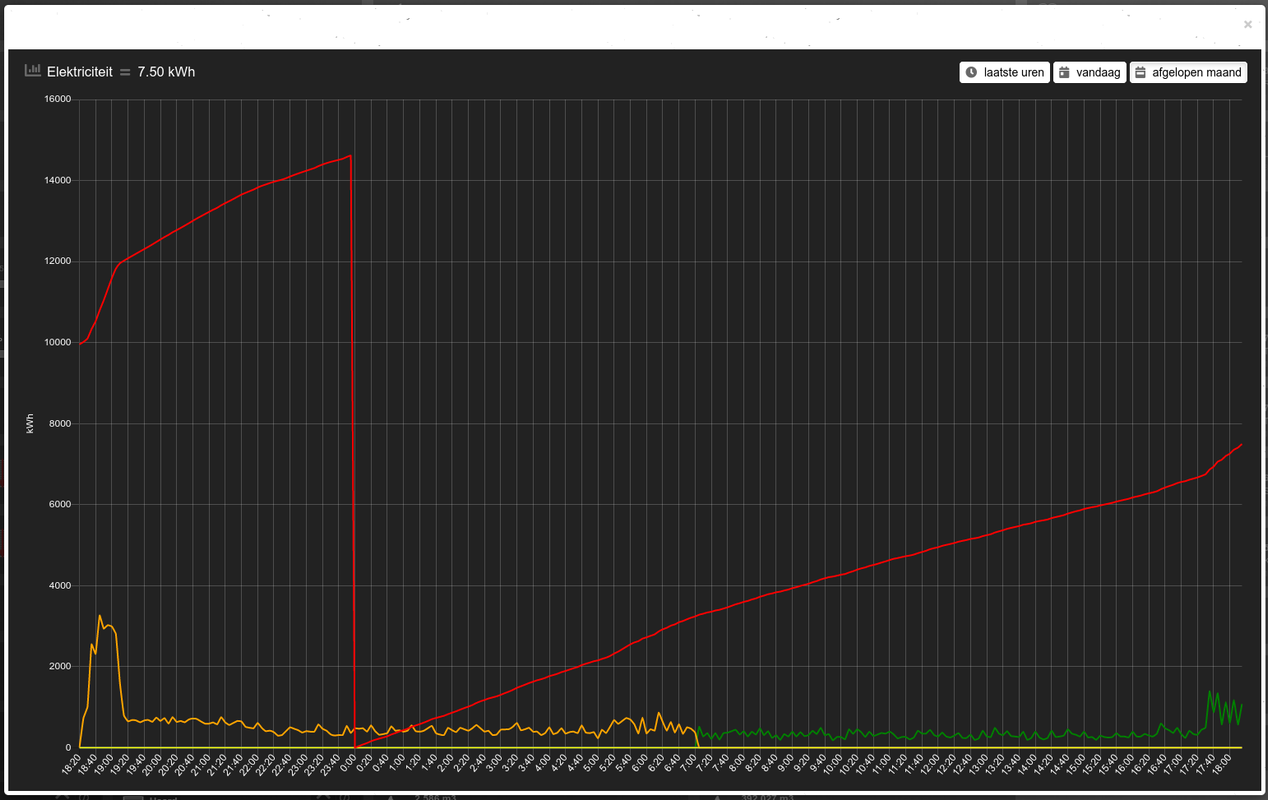Click the 0:00 midnight x-axis label

click(349, 764)
